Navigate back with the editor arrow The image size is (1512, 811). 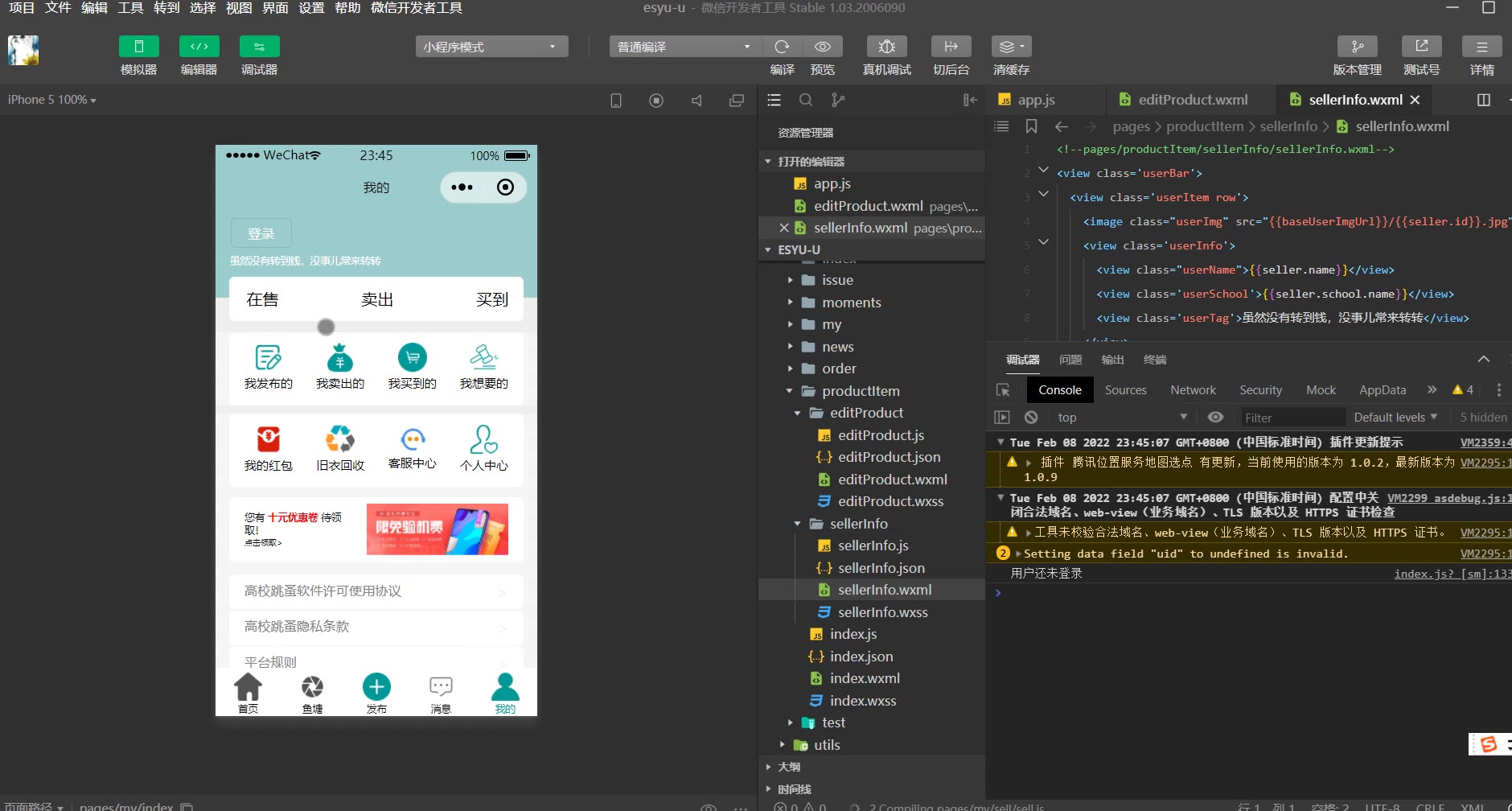pyautogui.click(x=1062, y=126)
